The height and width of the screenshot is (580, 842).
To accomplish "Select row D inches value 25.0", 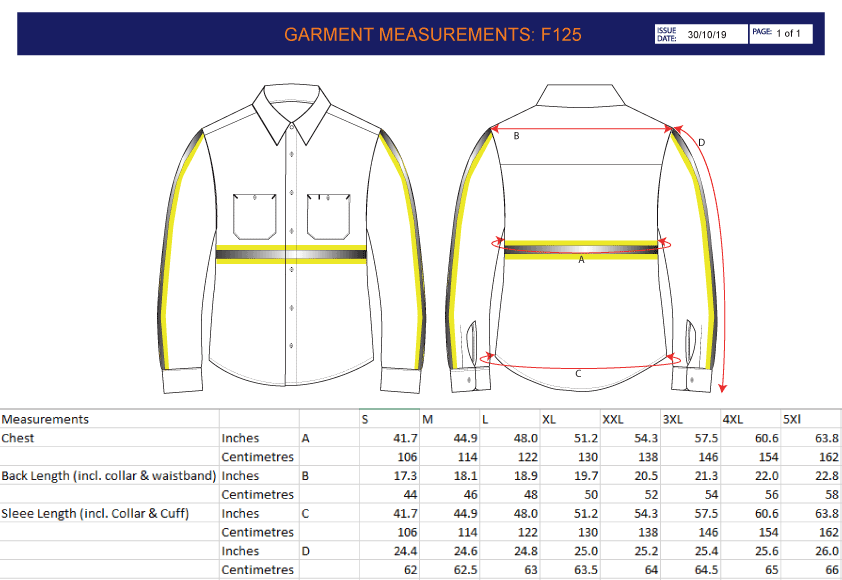I will (585, 550).
